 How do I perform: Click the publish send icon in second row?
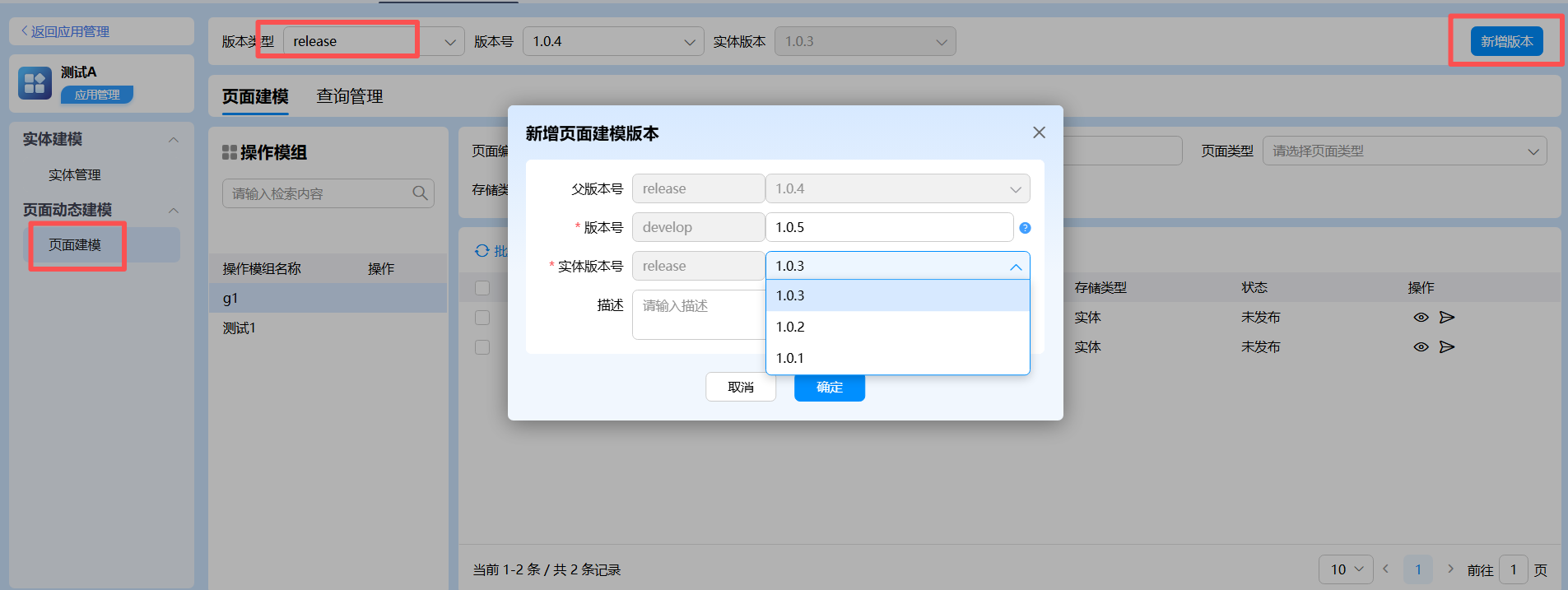pos(1447,347)
